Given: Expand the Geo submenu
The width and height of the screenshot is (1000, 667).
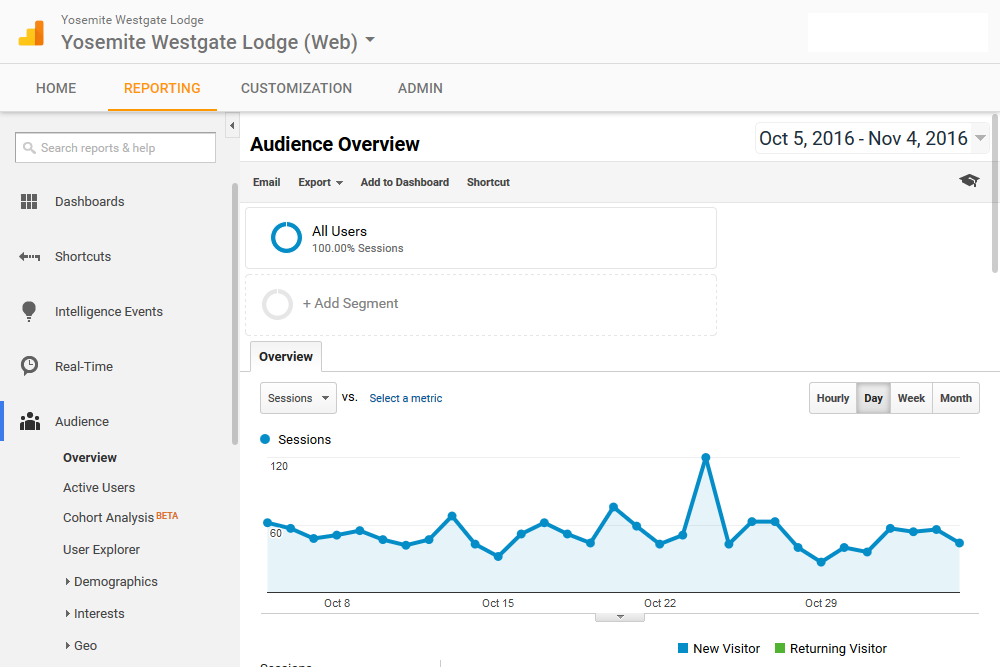Looking at the screenshot, I should 68,645.
